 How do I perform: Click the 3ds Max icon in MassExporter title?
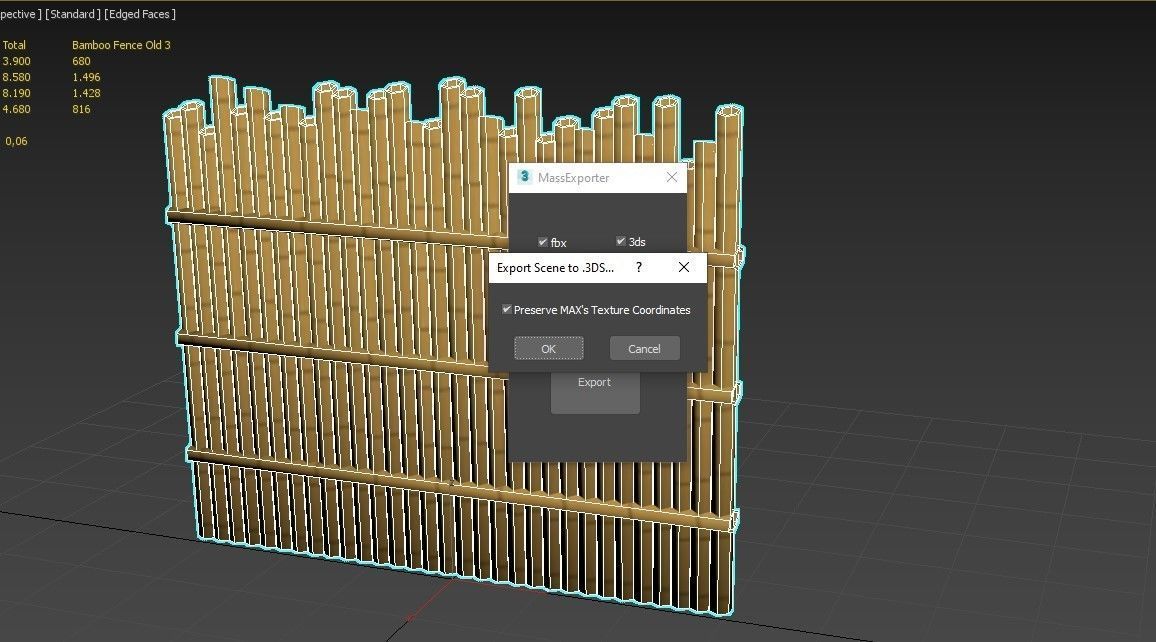click(x=524, y=177)
